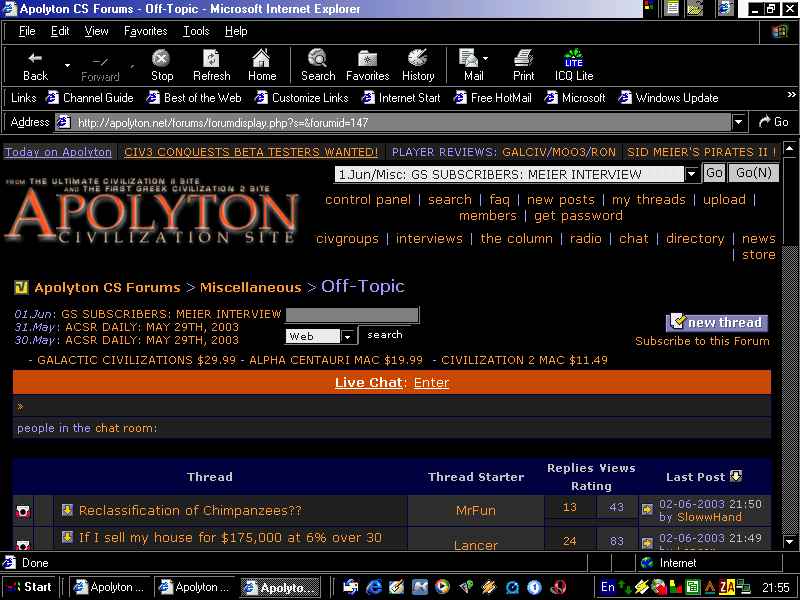Stop page loading with Stop icon
The width and height of the screenshot is (800, 600).
point(161,59)
